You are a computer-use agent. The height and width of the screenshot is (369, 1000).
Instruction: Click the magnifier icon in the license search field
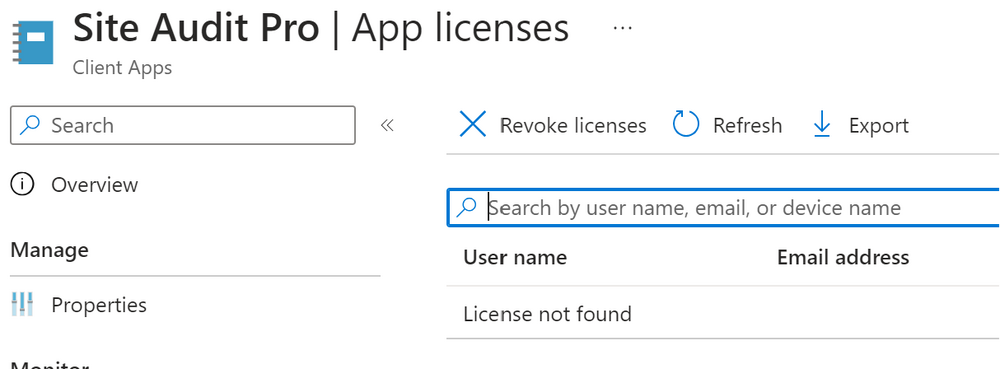point(467,207)
